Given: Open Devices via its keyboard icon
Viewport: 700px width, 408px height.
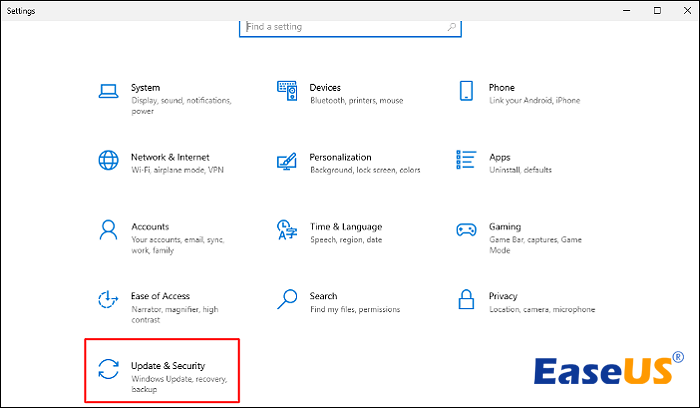Looking at the screenshot, I should [x=287, y=92].
